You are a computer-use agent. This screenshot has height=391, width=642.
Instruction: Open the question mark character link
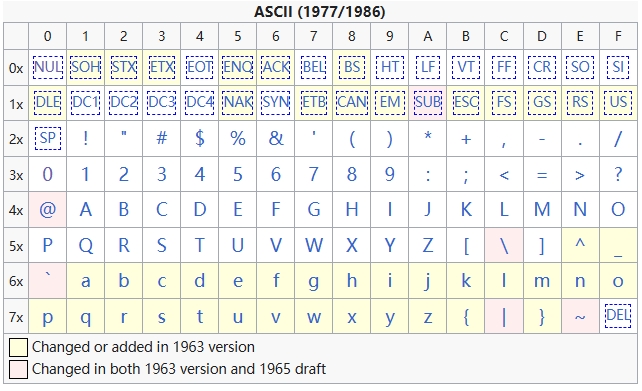click(x=618, y=174)
